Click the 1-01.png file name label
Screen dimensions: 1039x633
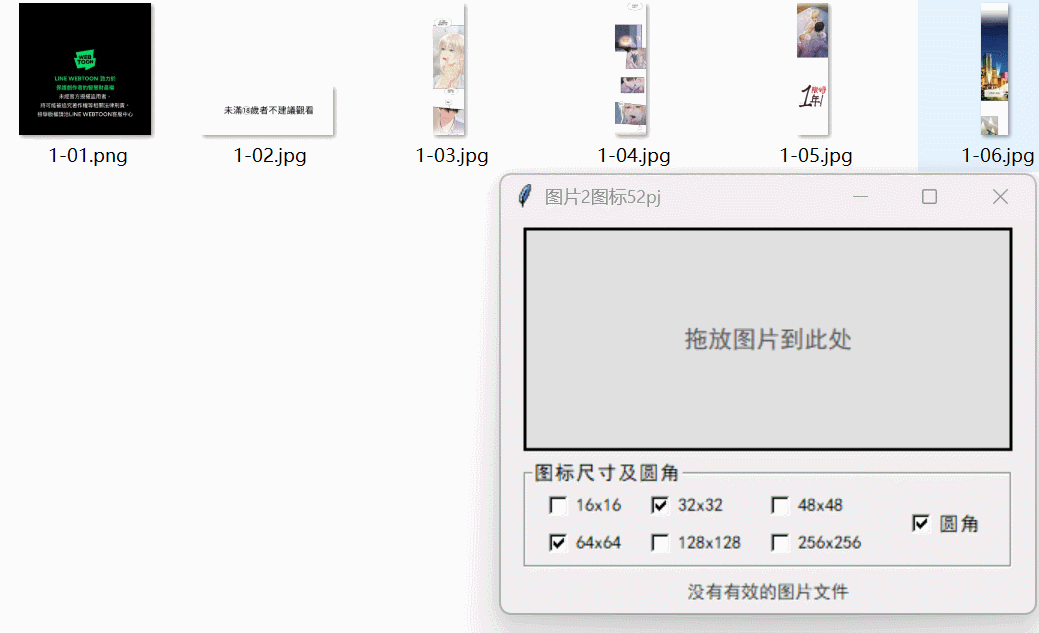click(x=87, y=156)
